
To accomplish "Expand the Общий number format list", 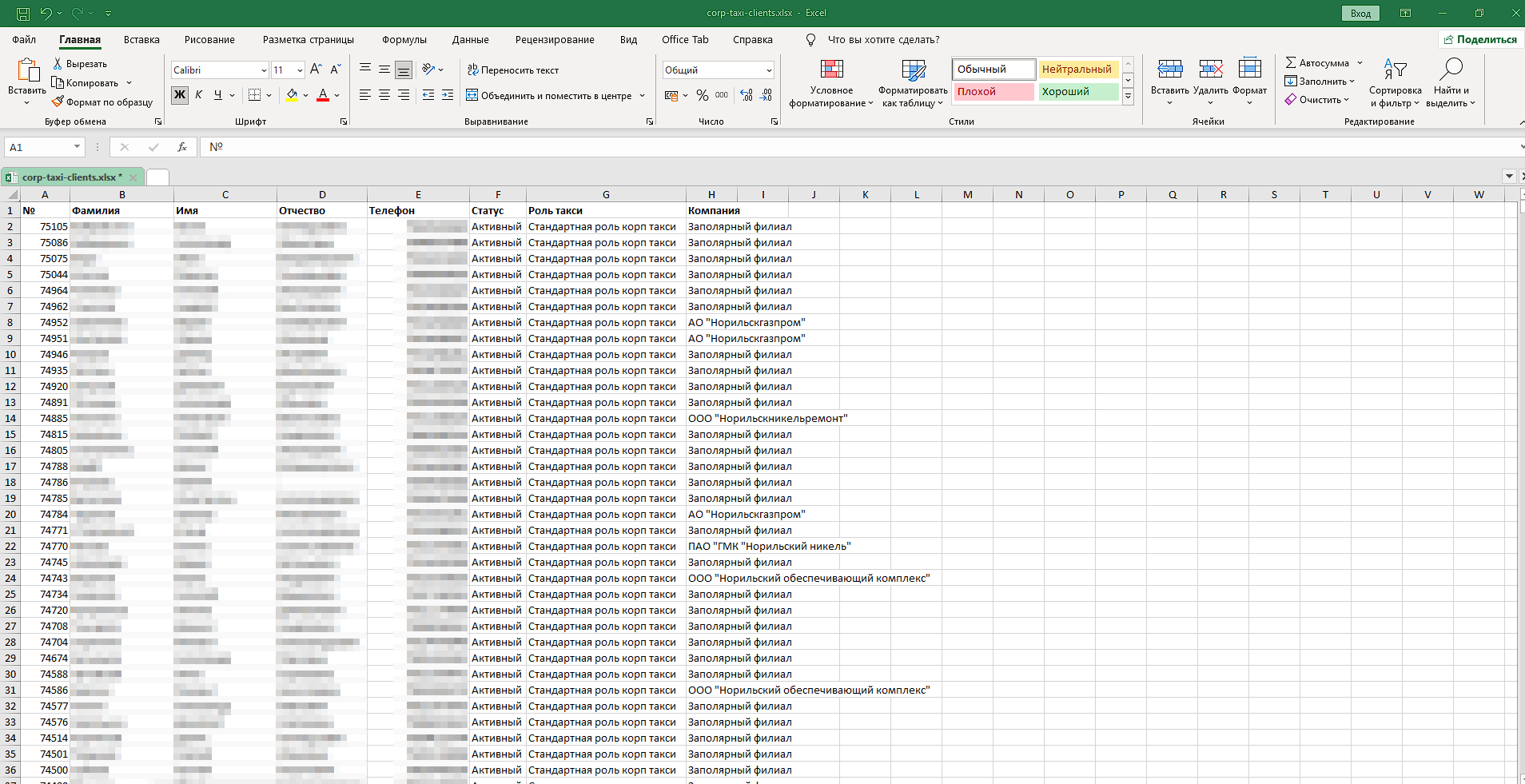I will click(766, 70).
